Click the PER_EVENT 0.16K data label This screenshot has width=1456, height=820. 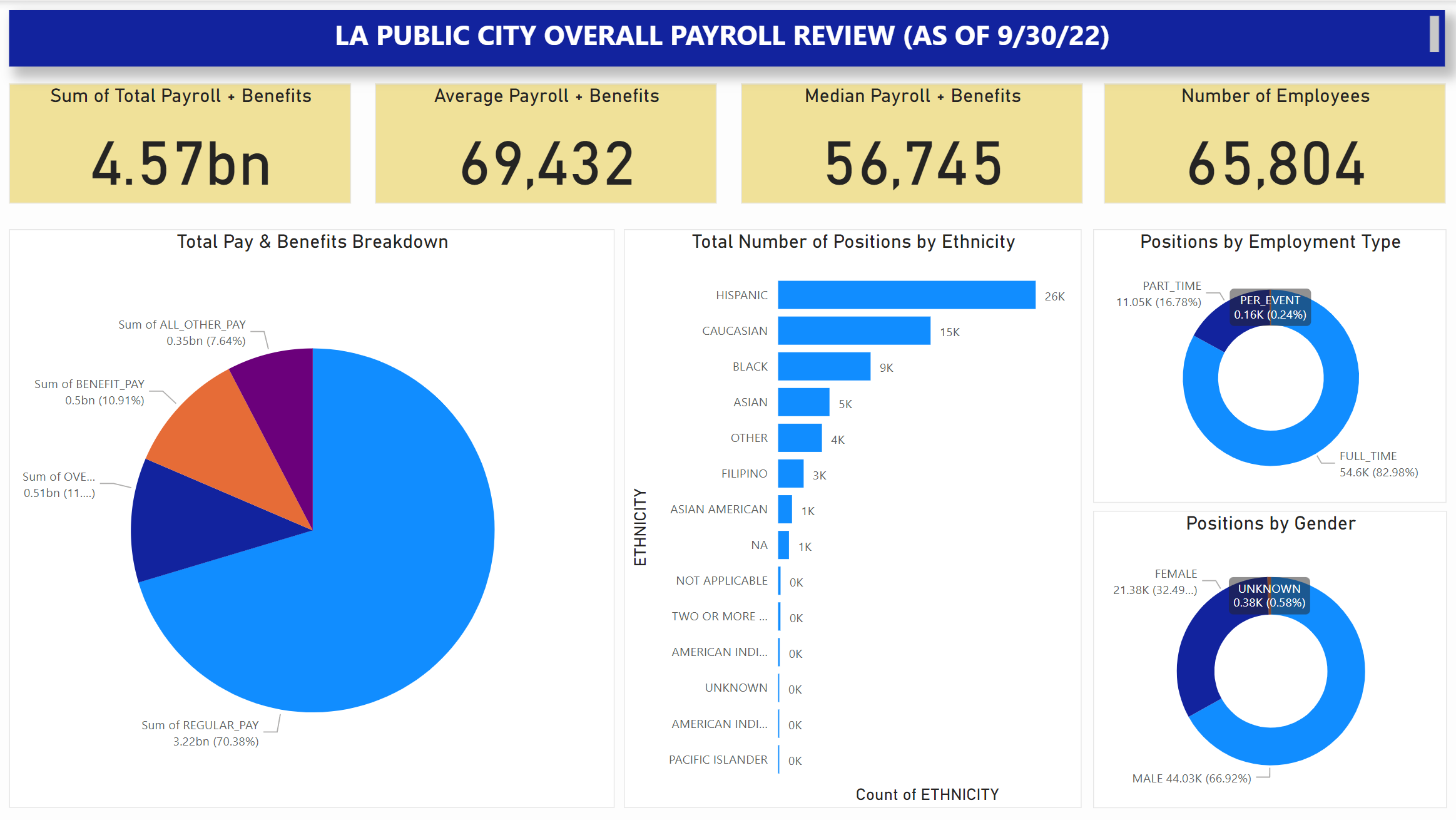tap(1270, 307)
